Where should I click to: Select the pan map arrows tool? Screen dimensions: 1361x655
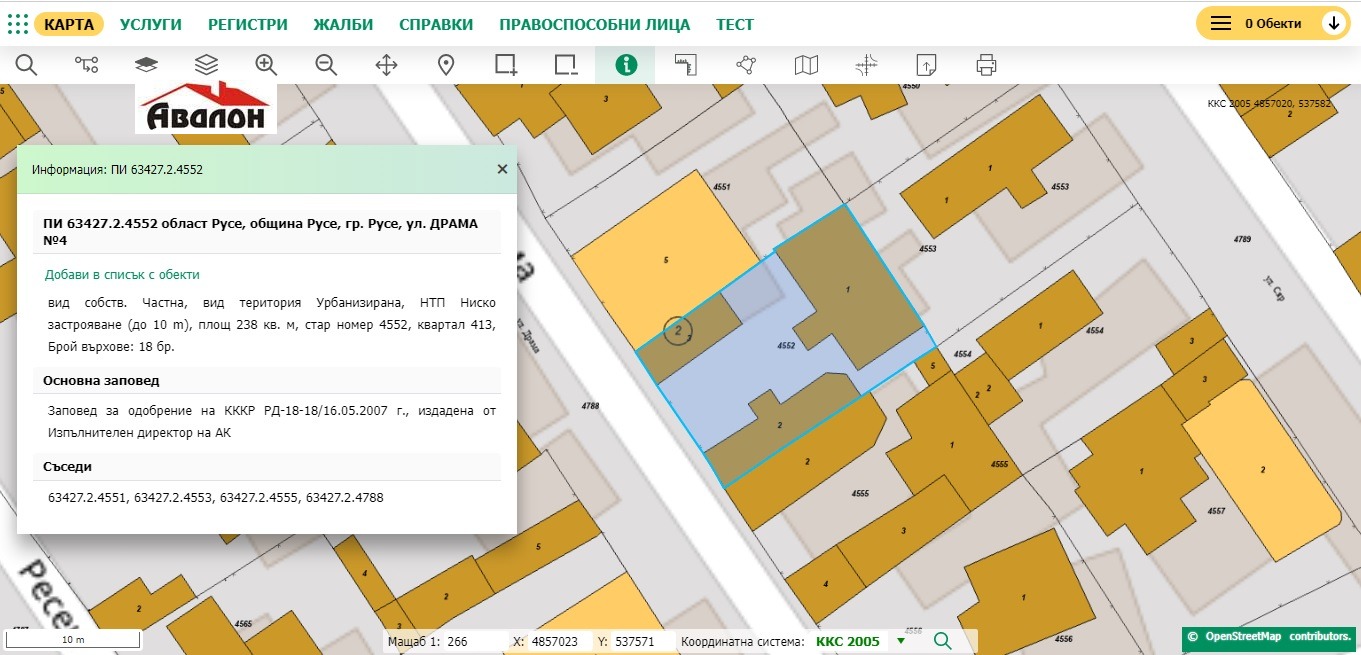386,65
